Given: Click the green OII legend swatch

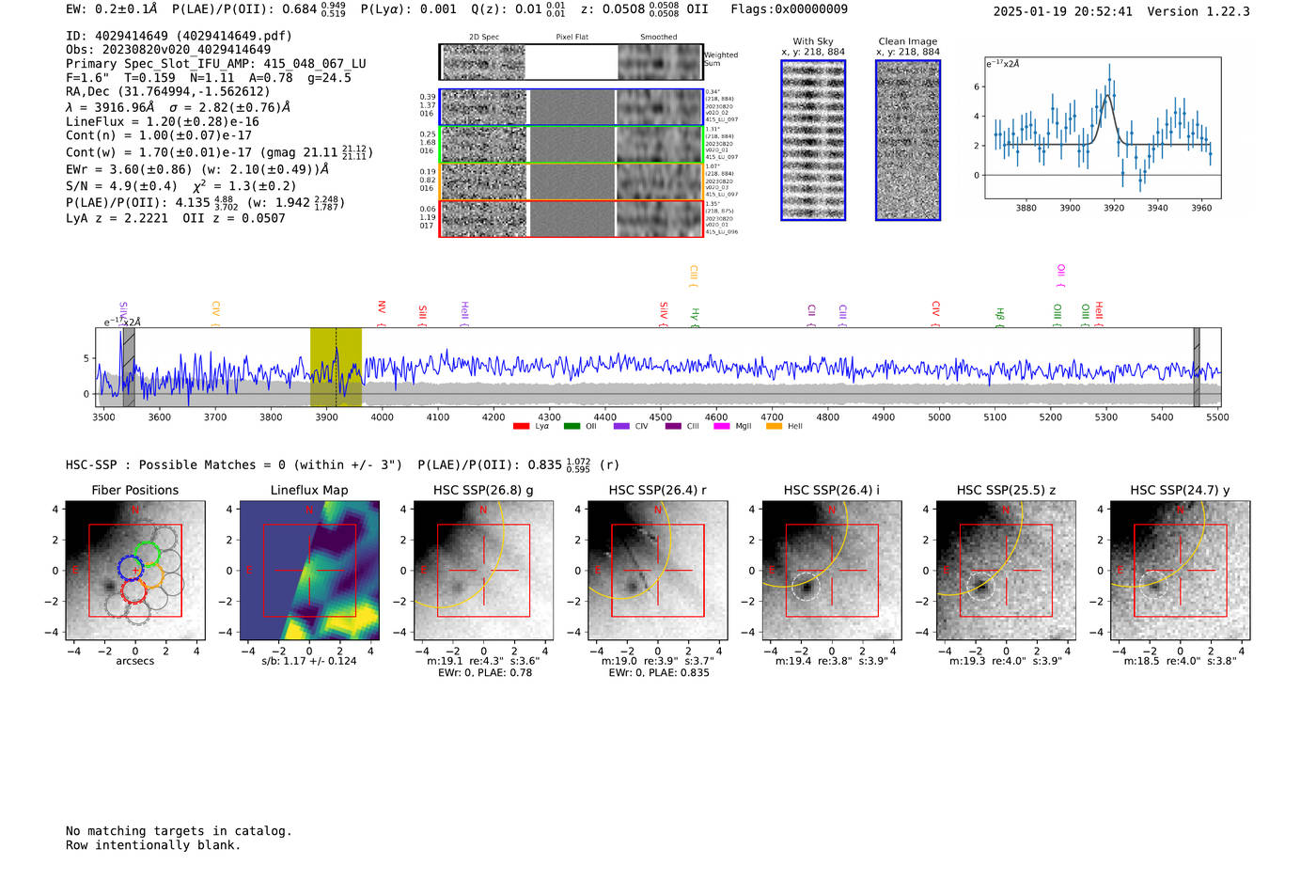Looking at the screenshot, I should click(x=572, y=426).
